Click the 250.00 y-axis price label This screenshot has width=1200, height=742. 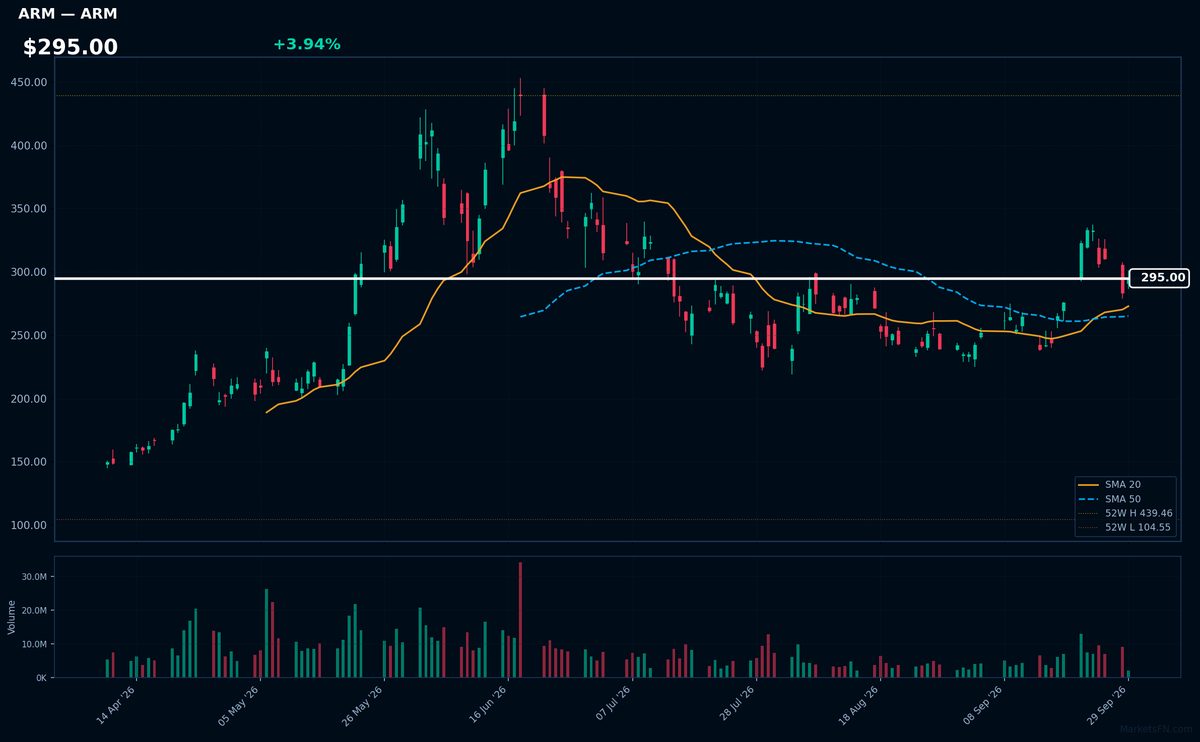29,335
